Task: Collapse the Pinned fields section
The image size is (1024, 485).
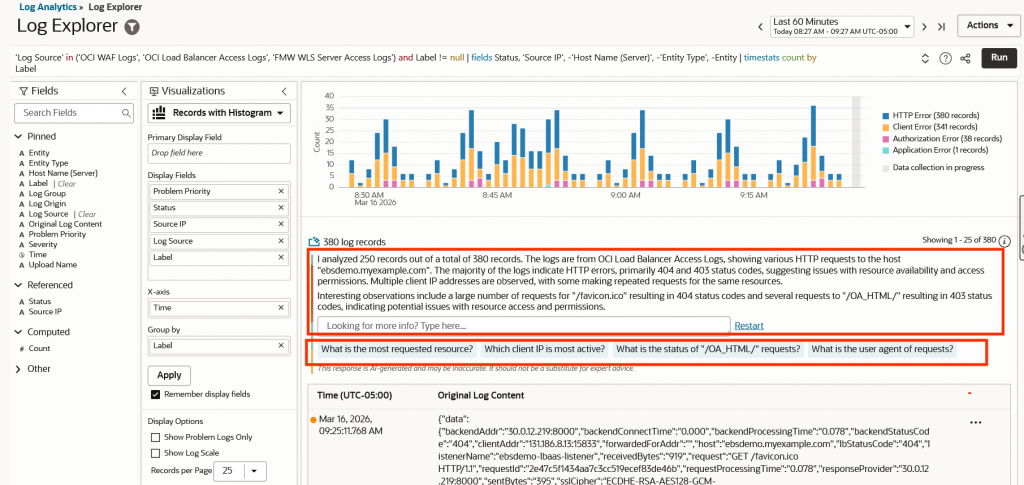Action: click(18, 136)
